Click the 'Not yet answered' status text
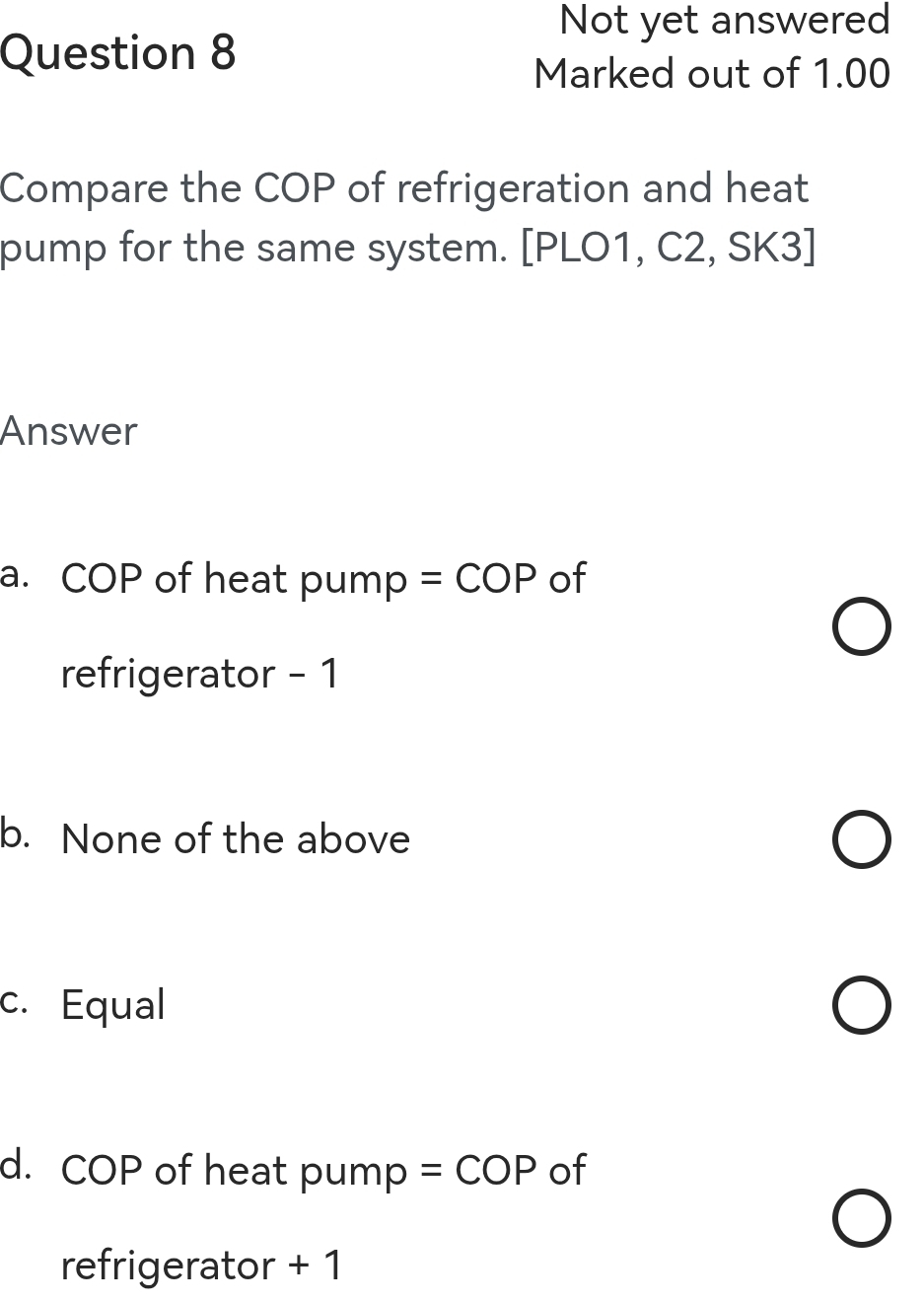Viewport: 924px width, 1302px height. coord(723,19)
